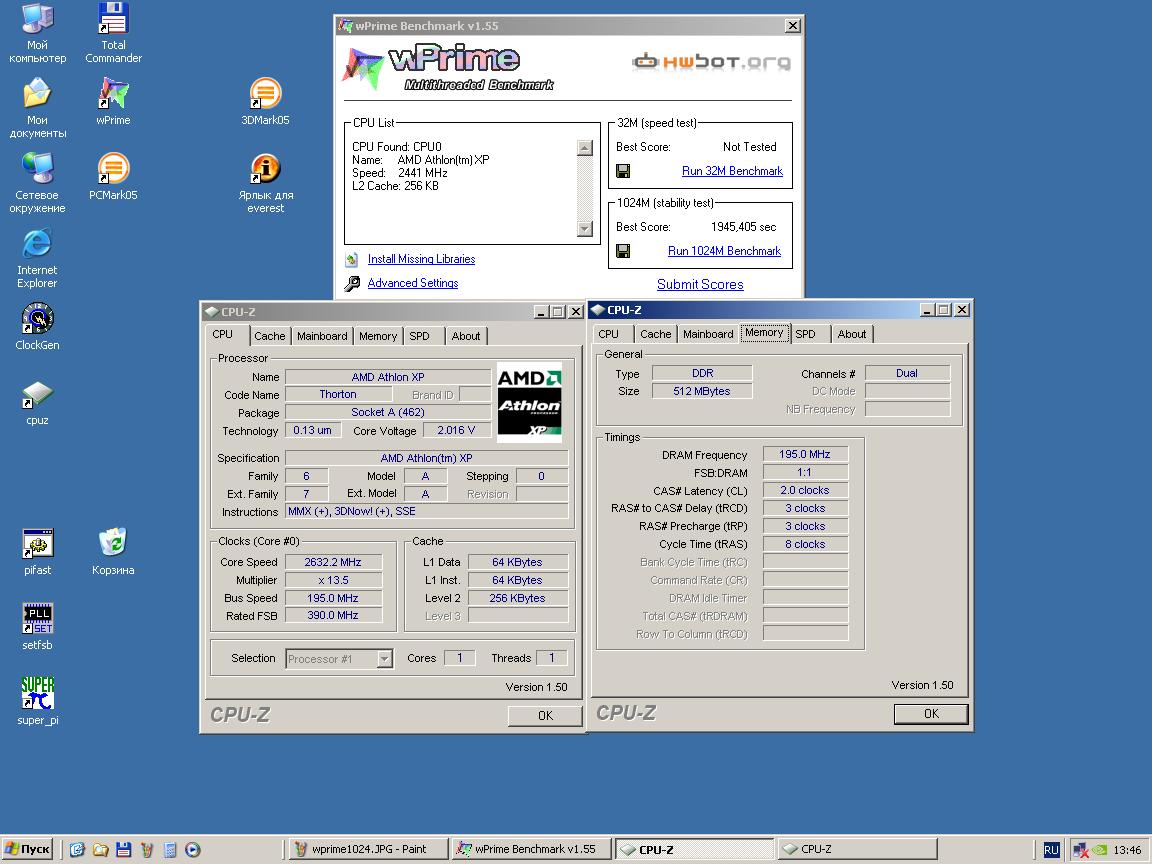Open Network Neighborhood desktop icon

37,184
